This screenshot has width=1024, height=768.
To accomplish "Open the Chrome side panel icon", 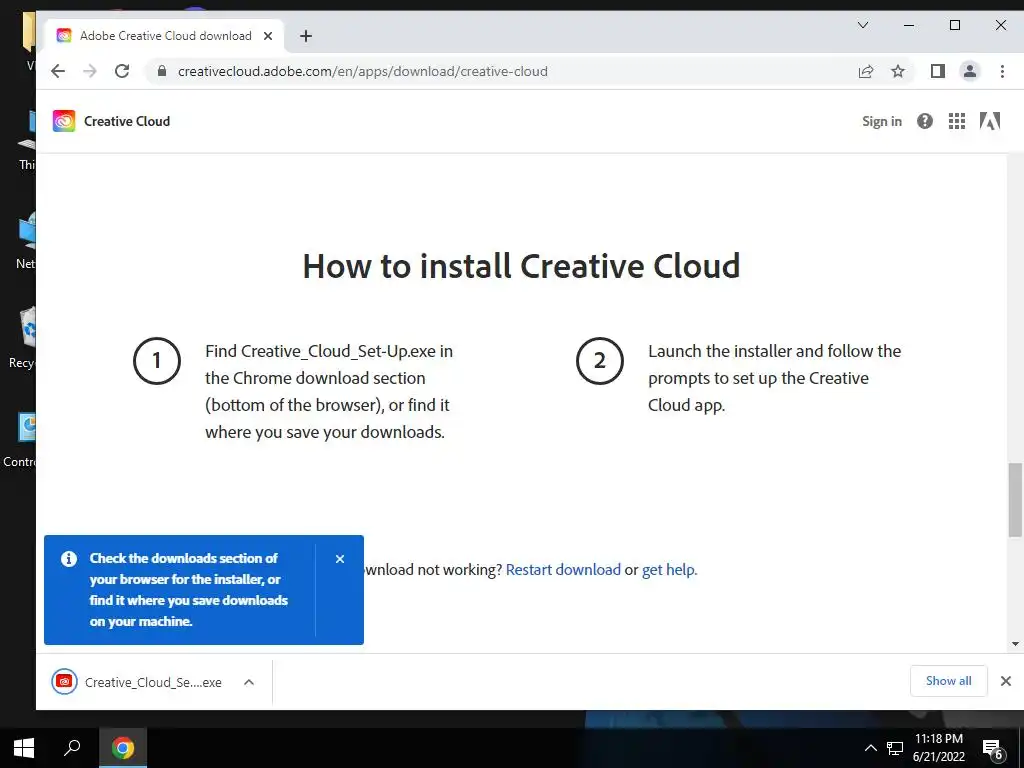I will [x=938, y=71].
